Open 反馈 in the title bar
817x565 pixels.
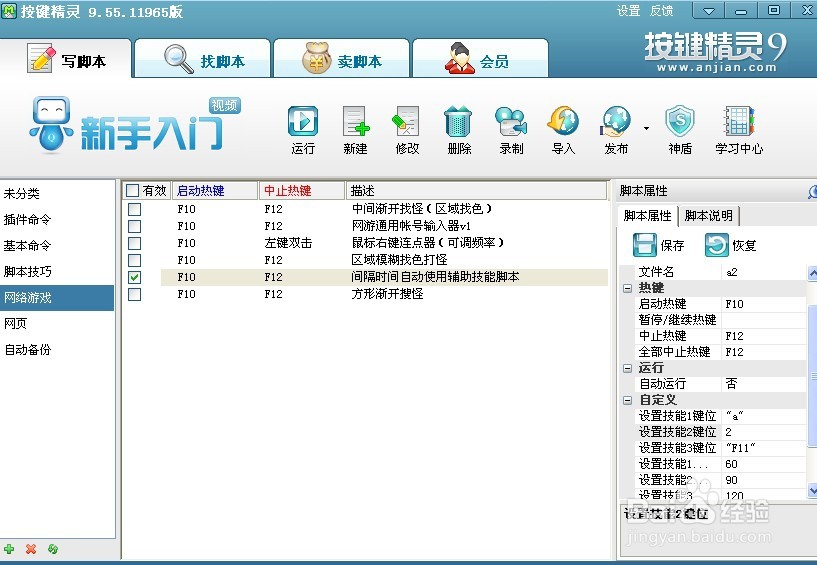click(661, 11)
